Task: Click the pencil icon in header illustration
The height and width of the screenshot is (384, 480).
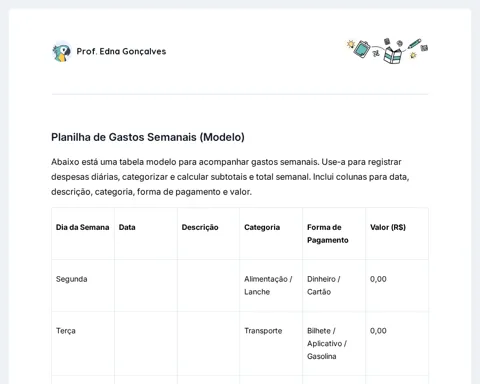Action: click(414, 44)
